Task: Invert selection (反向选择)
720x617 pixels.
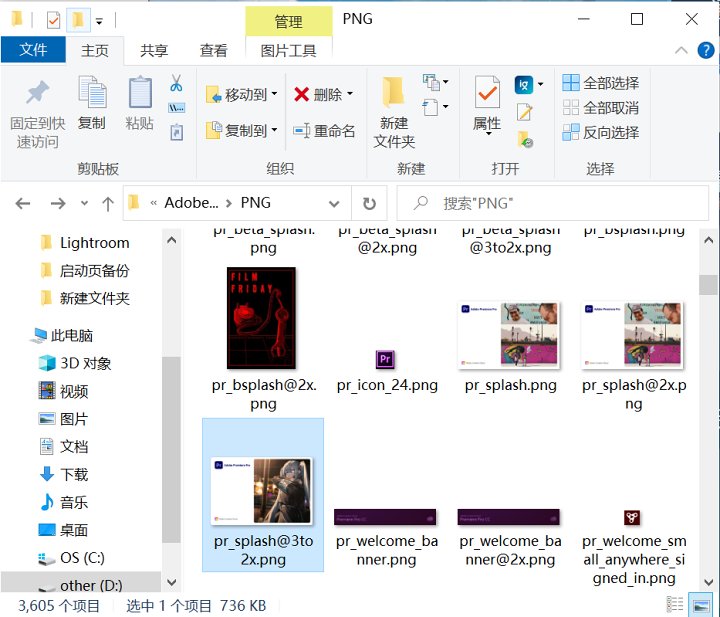Action: pyautogui.click(x=601, y=133)
